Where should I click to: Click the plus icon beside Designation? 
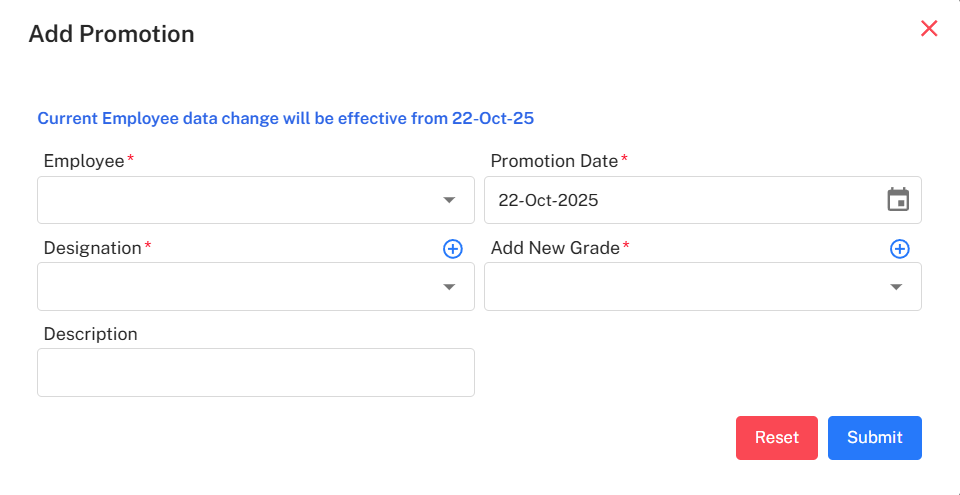452,249
